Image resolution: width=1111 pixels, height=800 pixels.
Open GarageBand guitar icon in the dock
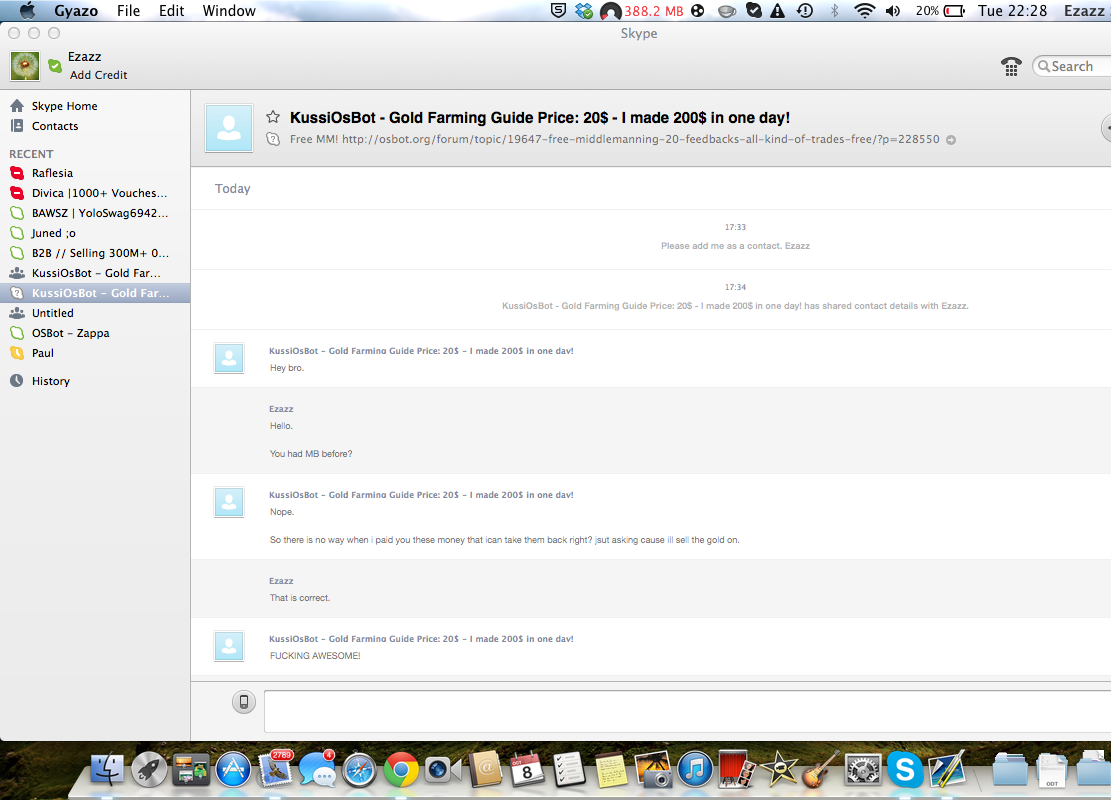coord(820,769)
